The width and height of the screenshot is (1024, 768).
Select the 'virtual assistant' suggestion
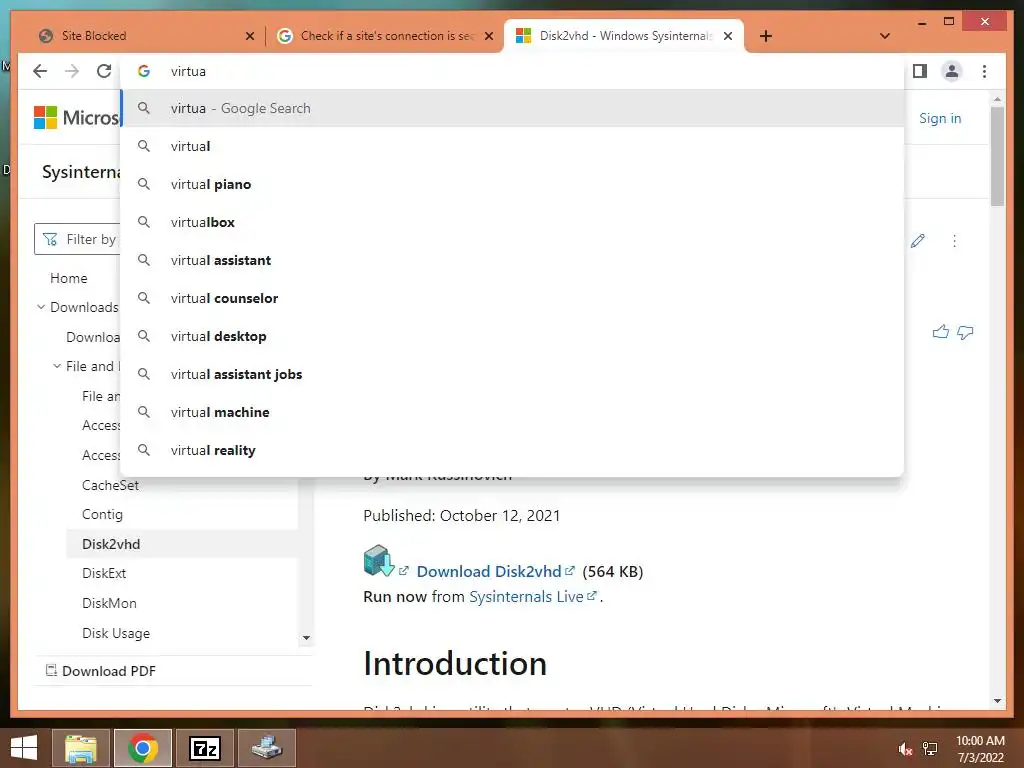513,260
